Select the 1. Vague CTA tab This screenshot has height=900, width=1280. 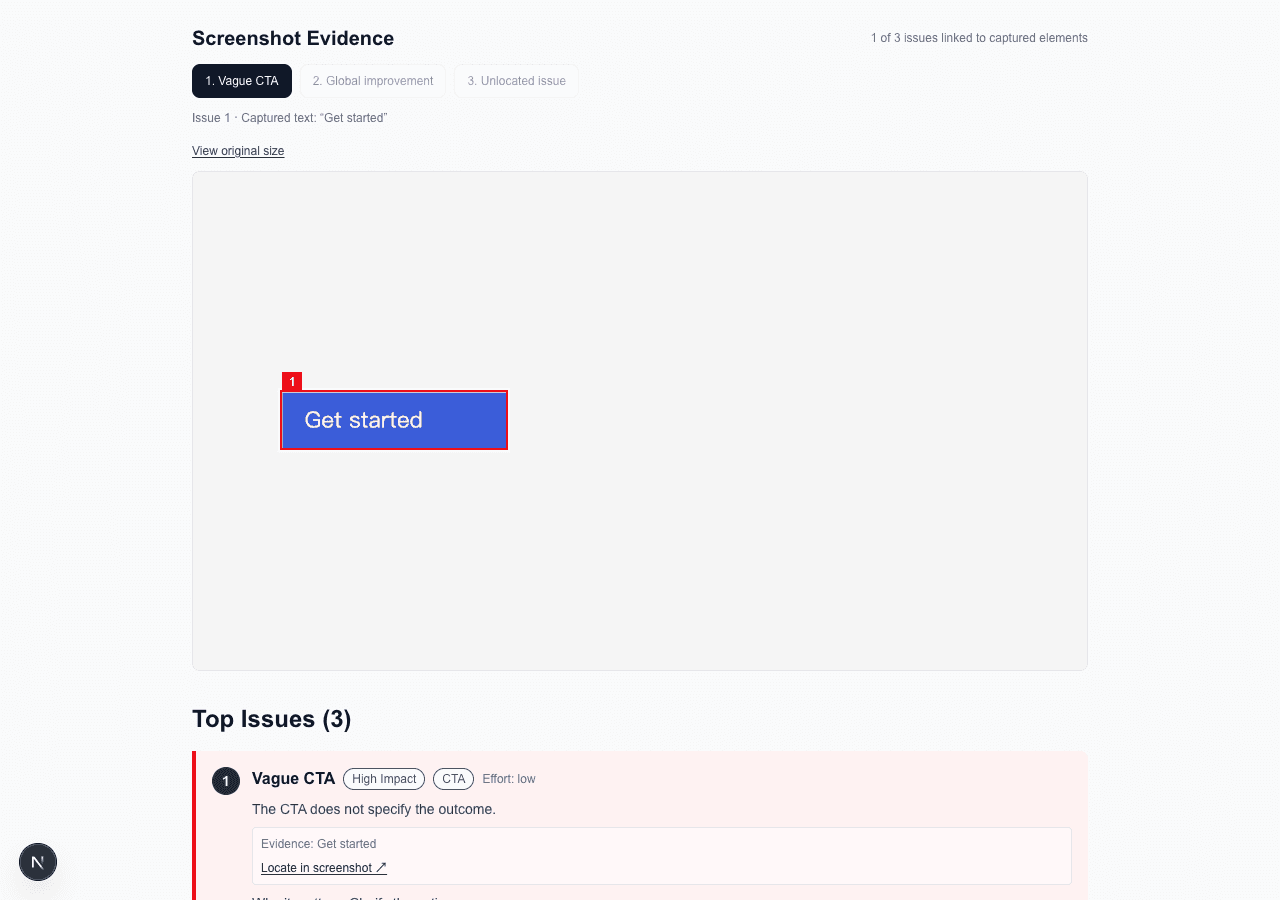pyautogui.click(x=242, y=81)
